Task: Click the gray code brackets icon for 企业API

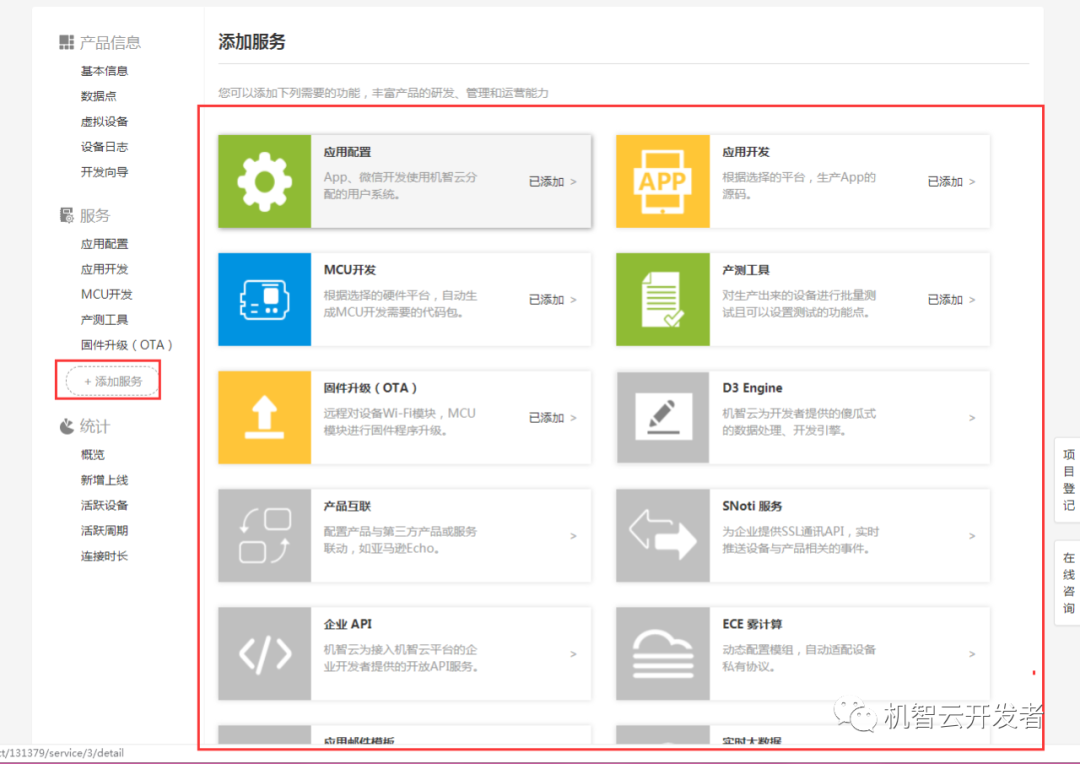Action: [264, 654]
